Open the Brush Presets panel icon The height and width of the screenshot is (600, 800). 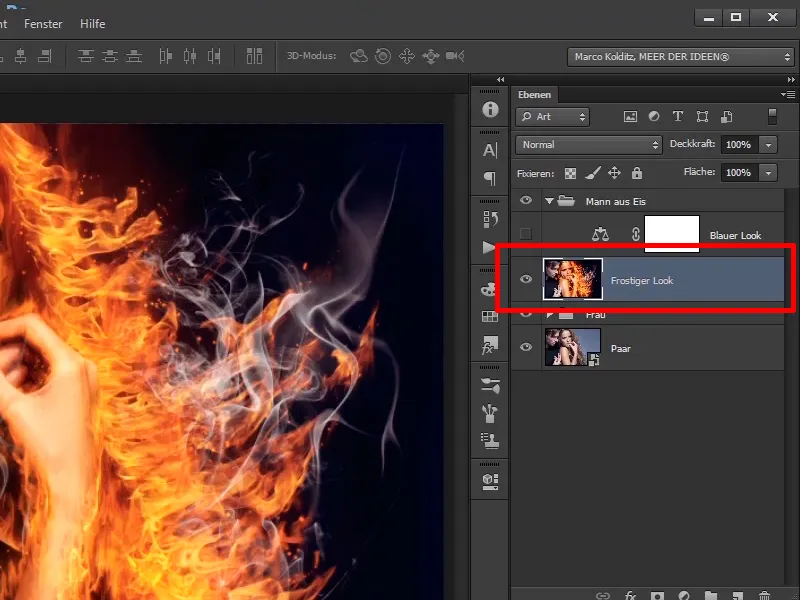pyautogui.click(x=490, y=385)
